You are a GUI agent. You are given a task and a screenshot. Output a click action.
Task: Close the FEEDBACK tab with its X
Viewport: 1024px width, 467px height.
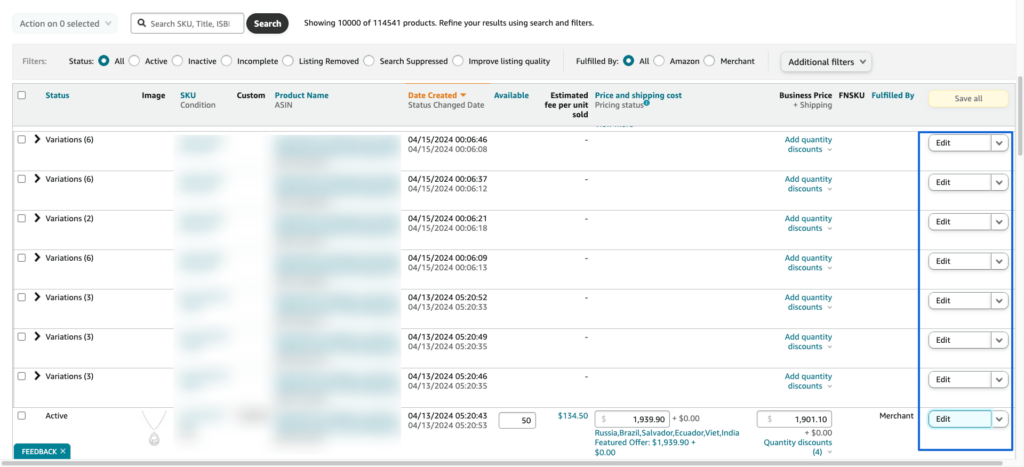[63, 451]
